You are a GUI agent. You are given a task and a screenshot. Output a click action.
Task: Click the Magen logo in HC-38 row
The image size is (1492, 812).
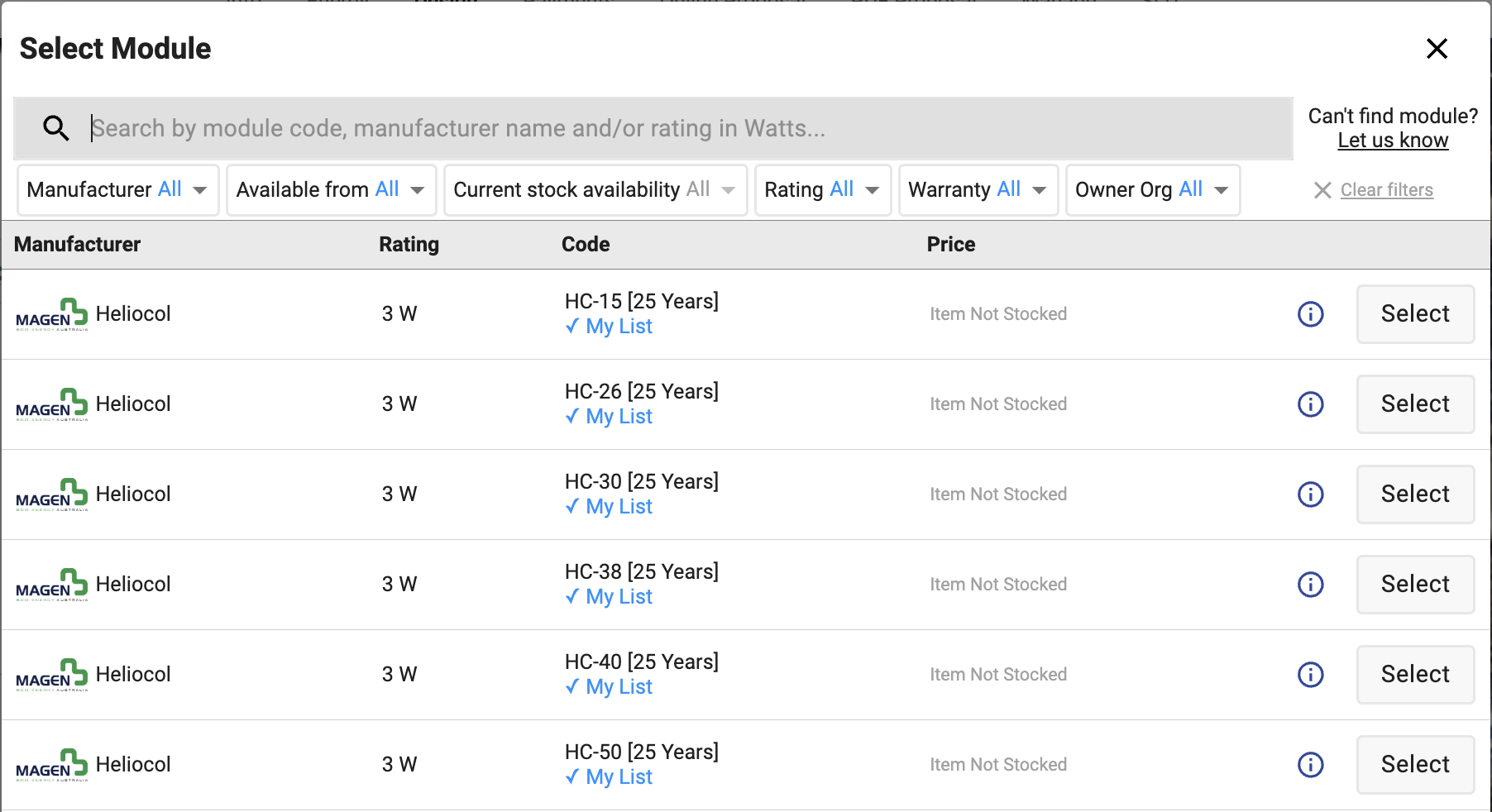51,585
